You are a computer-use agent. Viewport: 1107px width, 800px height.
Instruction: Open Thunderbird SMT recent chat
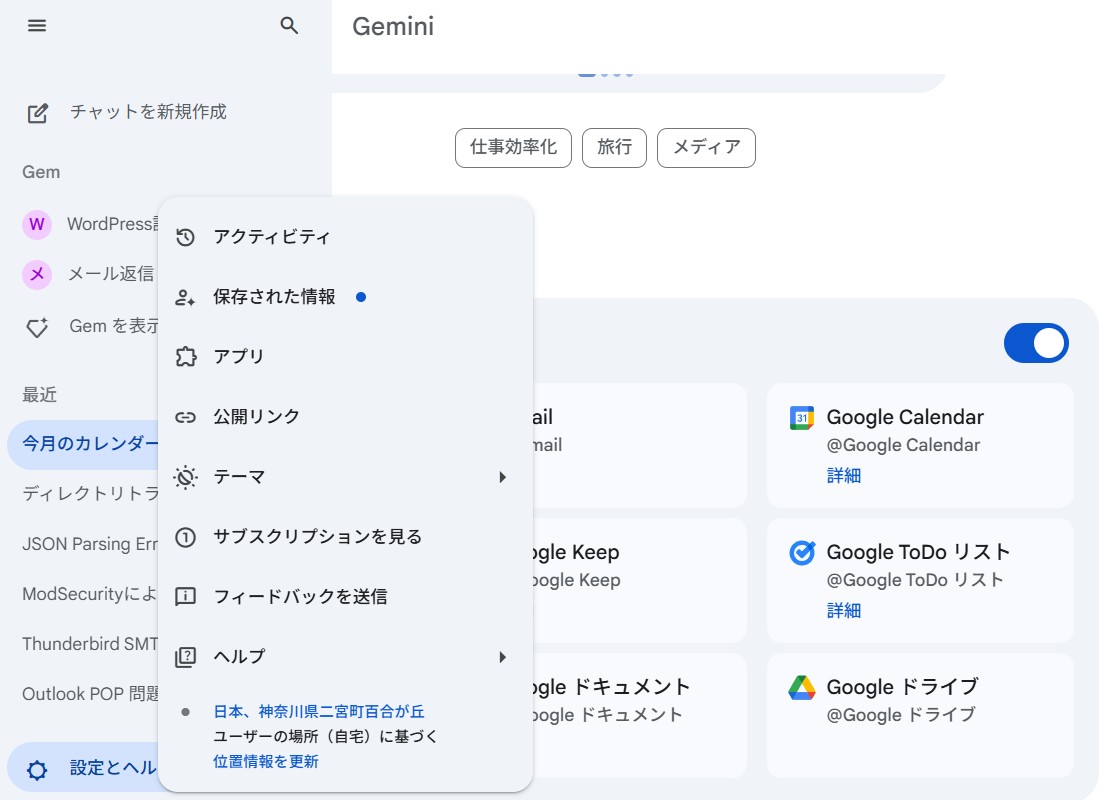pos(90,645)
